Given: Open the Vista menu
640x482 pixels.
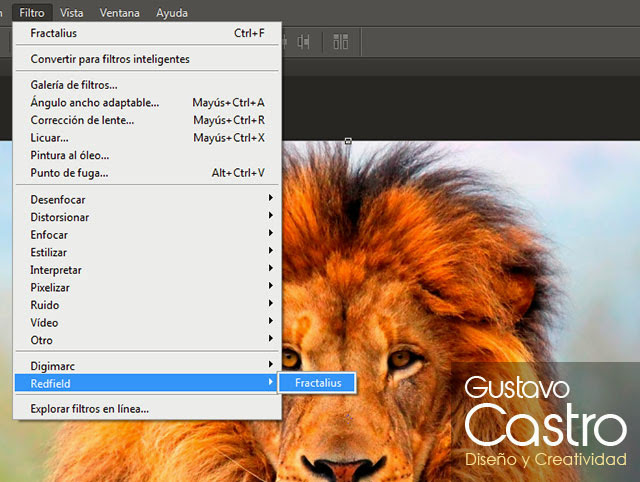Looking at the screenshot, I should 71,13.
